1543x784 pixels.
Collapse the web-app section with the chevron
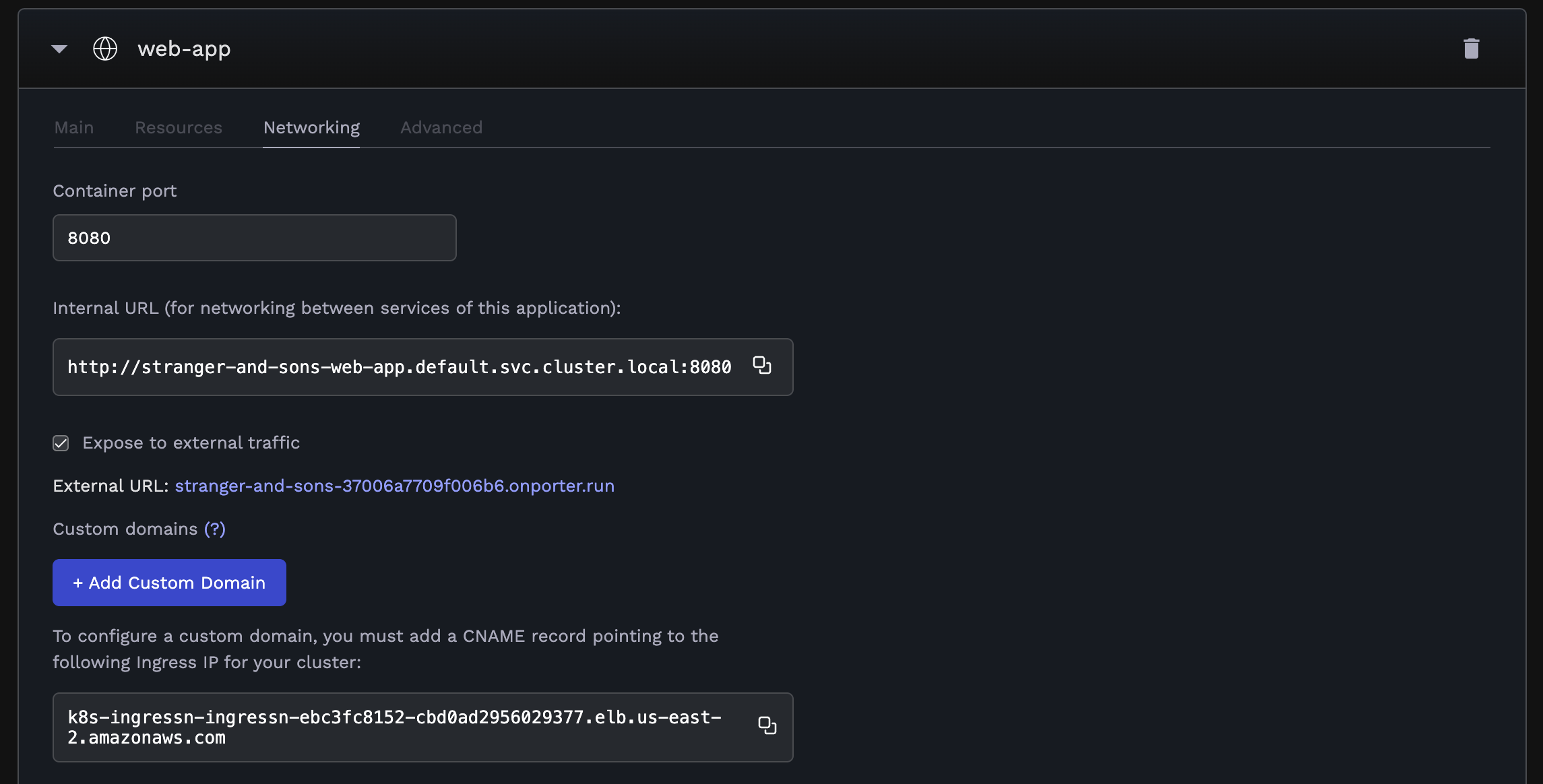click(x=59, y=48)
